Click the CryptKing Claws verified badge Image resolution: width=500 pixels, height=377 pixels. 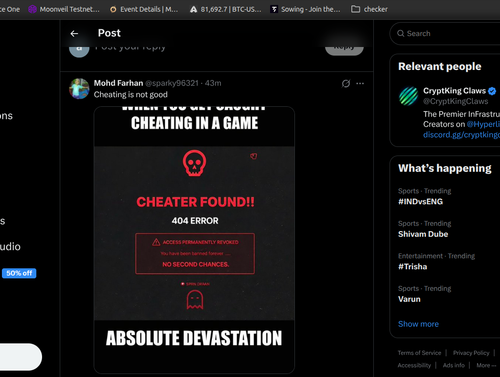point(492,91)
